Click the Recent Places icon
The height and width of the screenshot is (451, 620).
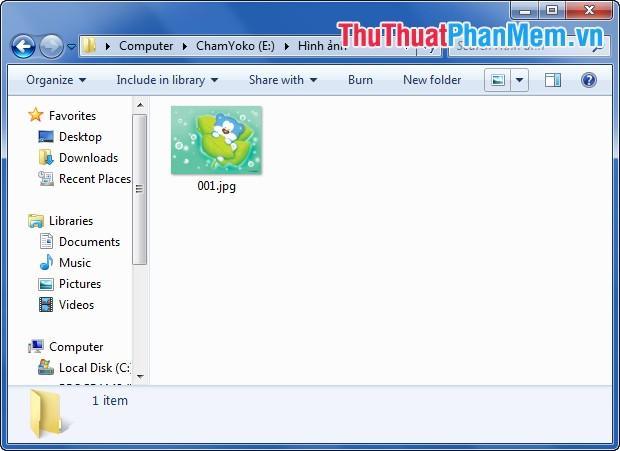tap(46, 178)
